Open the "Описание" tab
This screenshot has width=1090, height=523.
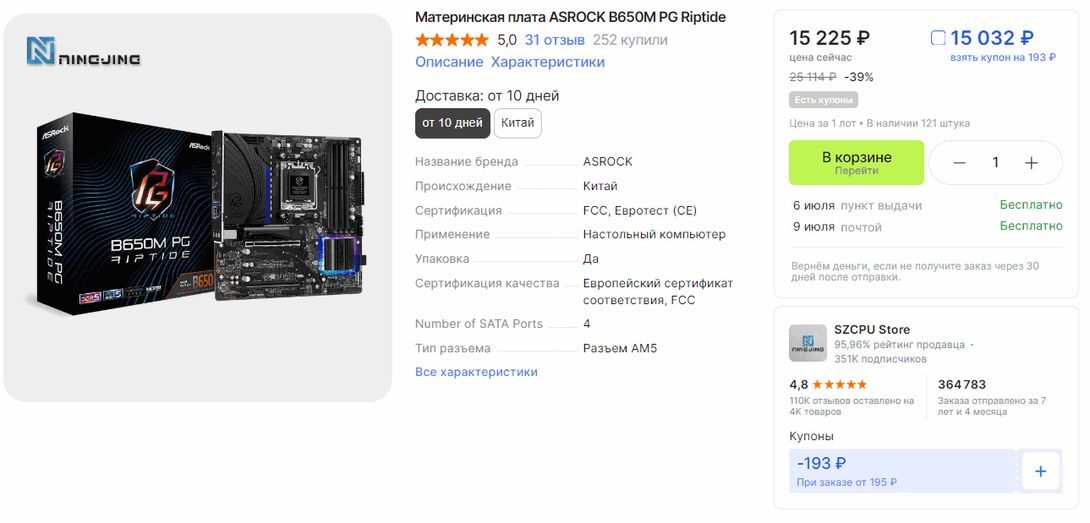pos(449,62)
